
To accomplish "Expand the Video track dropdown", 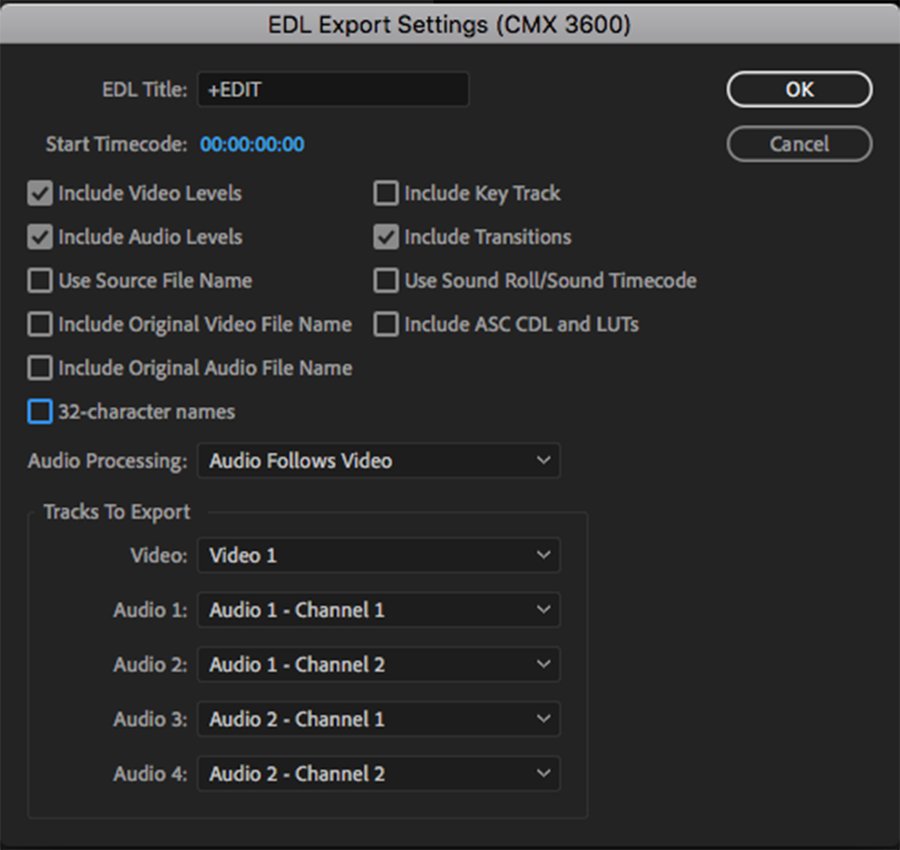I will point(379,555).
